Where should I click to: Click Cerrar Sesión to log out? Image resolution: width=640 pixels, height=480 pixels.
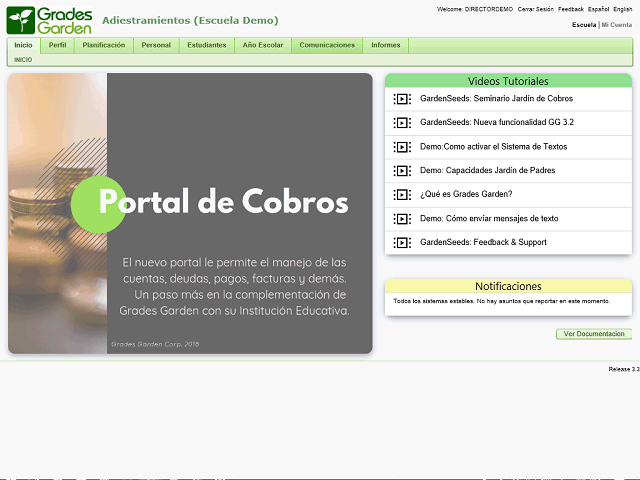coord(536,9)
